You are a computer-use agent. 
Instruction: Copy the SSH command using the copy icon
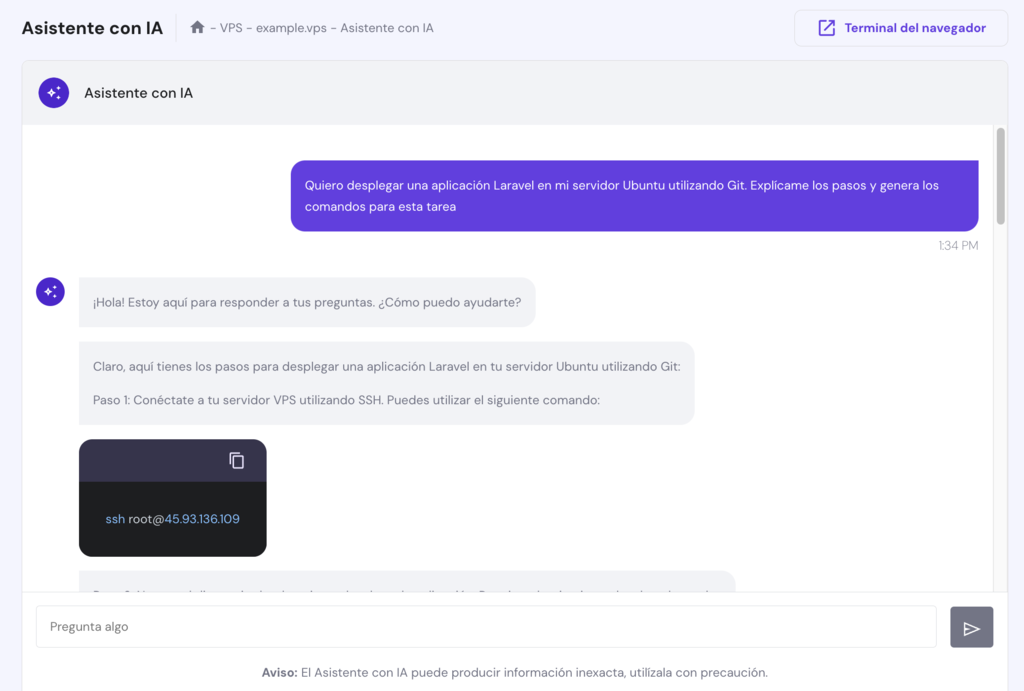pyautogui.click(x=236, y=461)
